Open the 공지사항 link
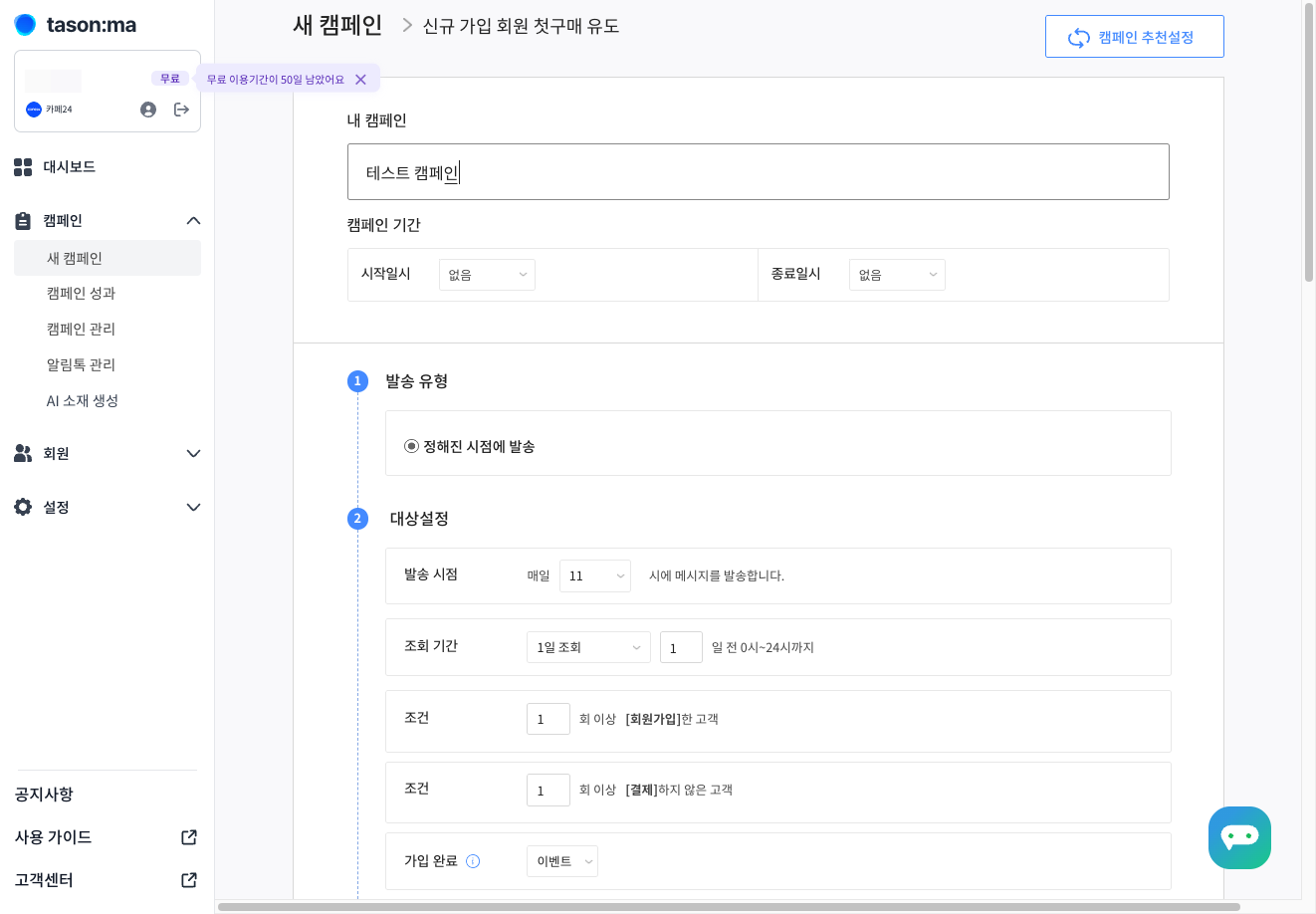Viewport: 1316px width, 914px height. pos(44,795)
